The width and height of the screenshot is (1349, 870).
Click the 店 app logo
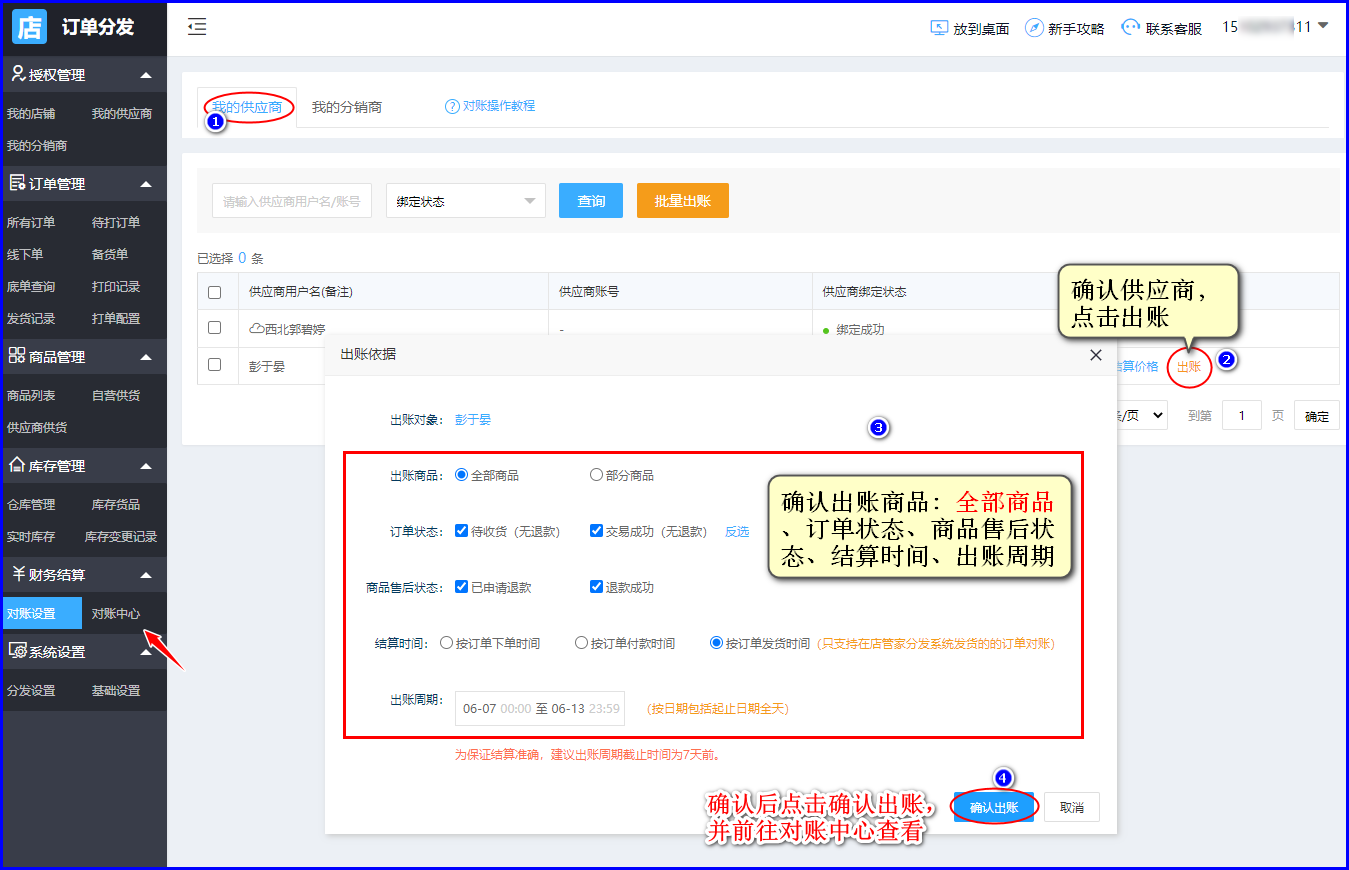pyautogui.click(x=30, y=27)
